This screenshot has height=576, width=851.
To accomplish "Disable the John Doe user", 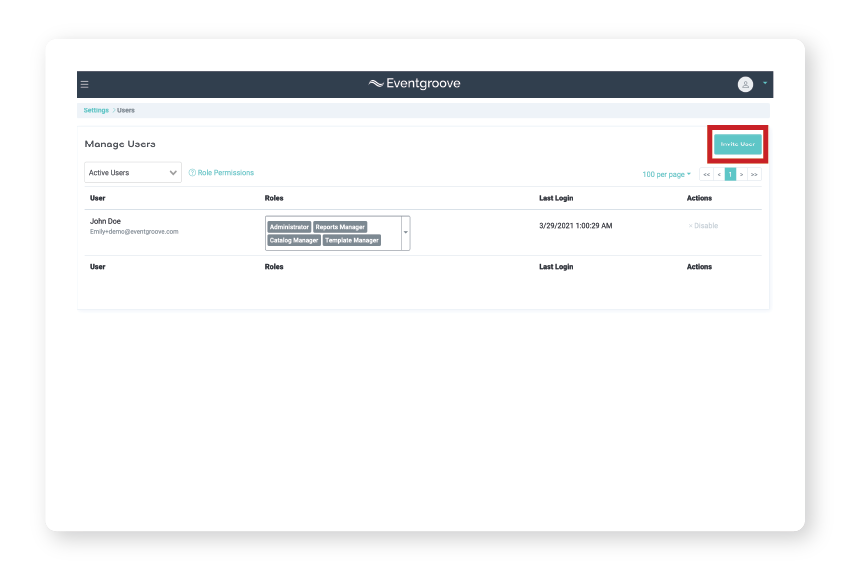I will point(703,226).
